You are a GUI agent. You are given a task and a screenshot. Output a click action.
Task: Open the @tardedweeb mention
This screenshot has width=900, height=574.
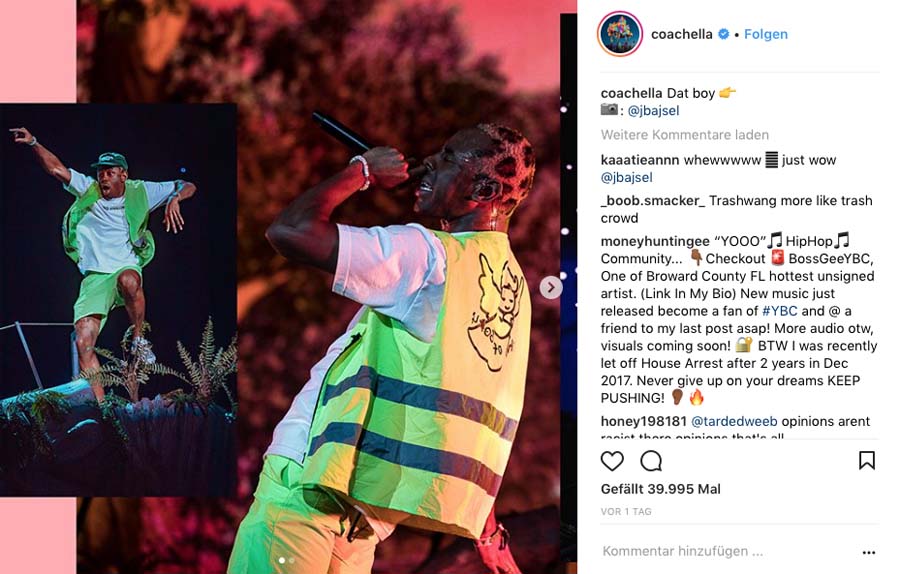pyautogui.click(x=734, y=421)
